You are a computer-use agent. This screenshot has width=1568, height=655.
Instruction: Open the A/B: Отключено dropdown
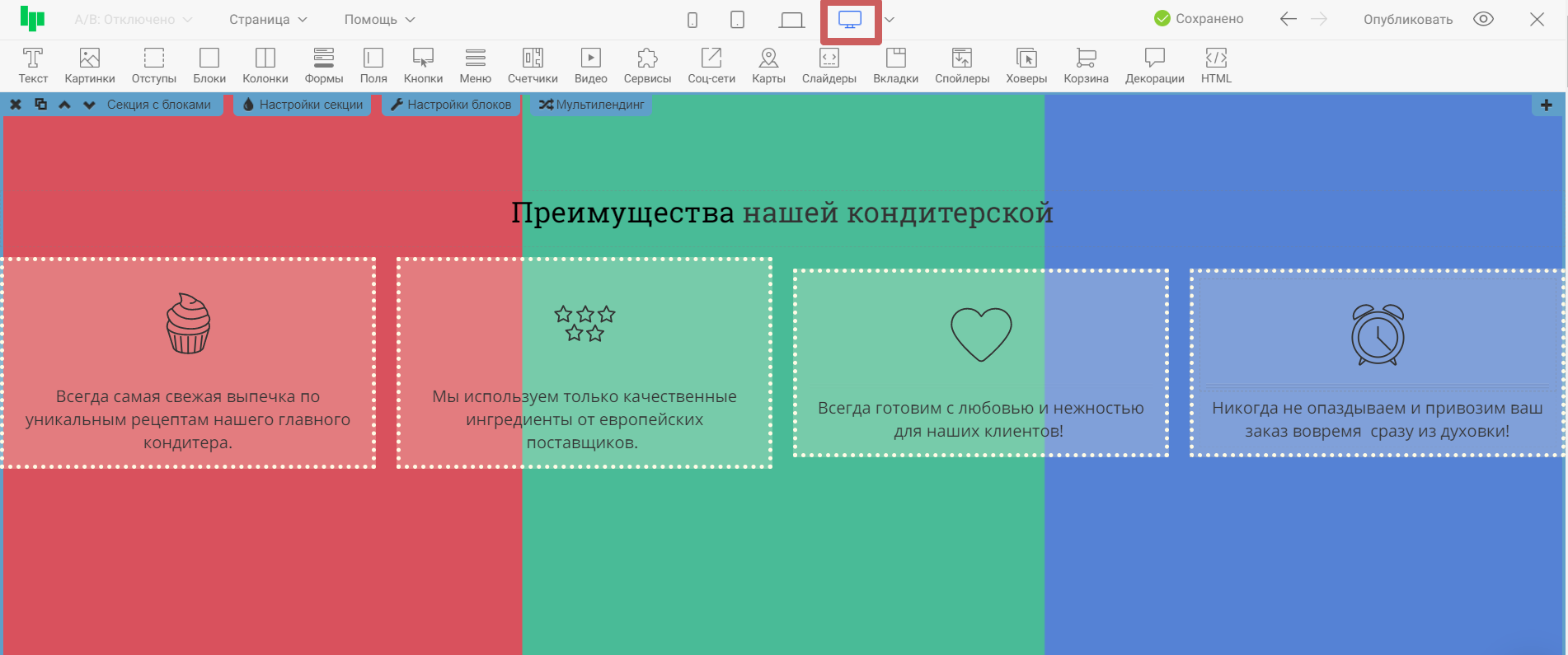pos(133,20)
